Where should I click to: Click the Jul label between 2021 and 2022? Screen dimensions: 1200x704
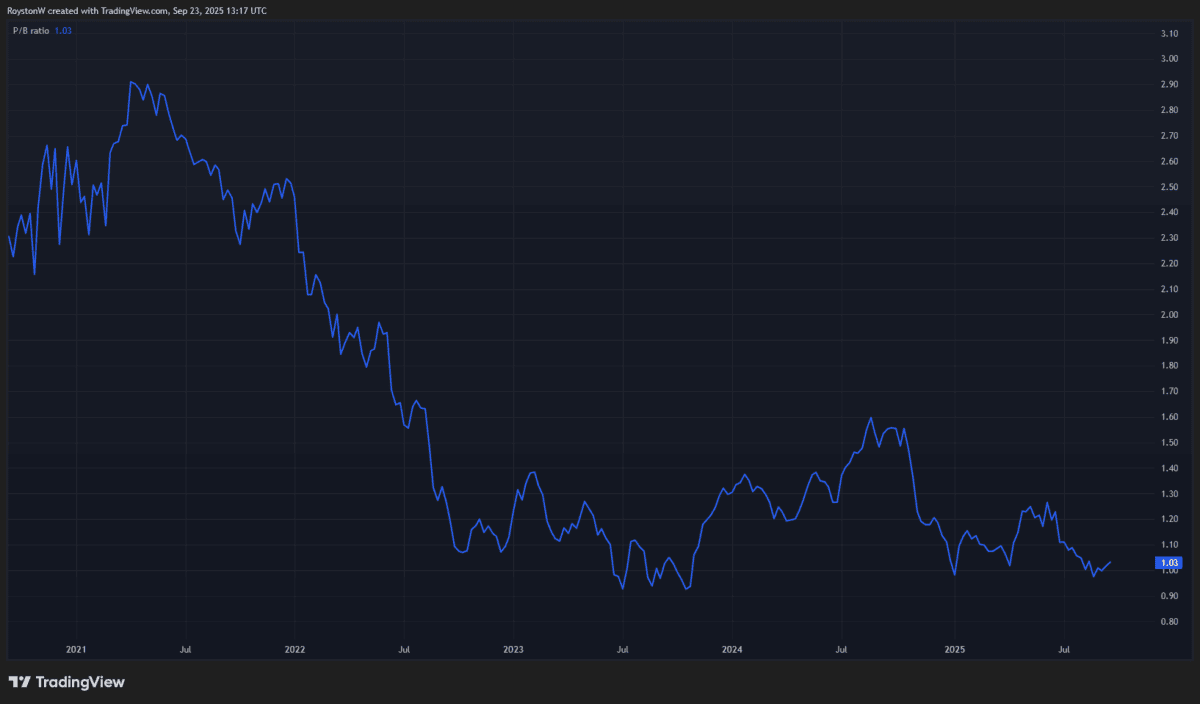pyautogui.click(x=186, y=649)
